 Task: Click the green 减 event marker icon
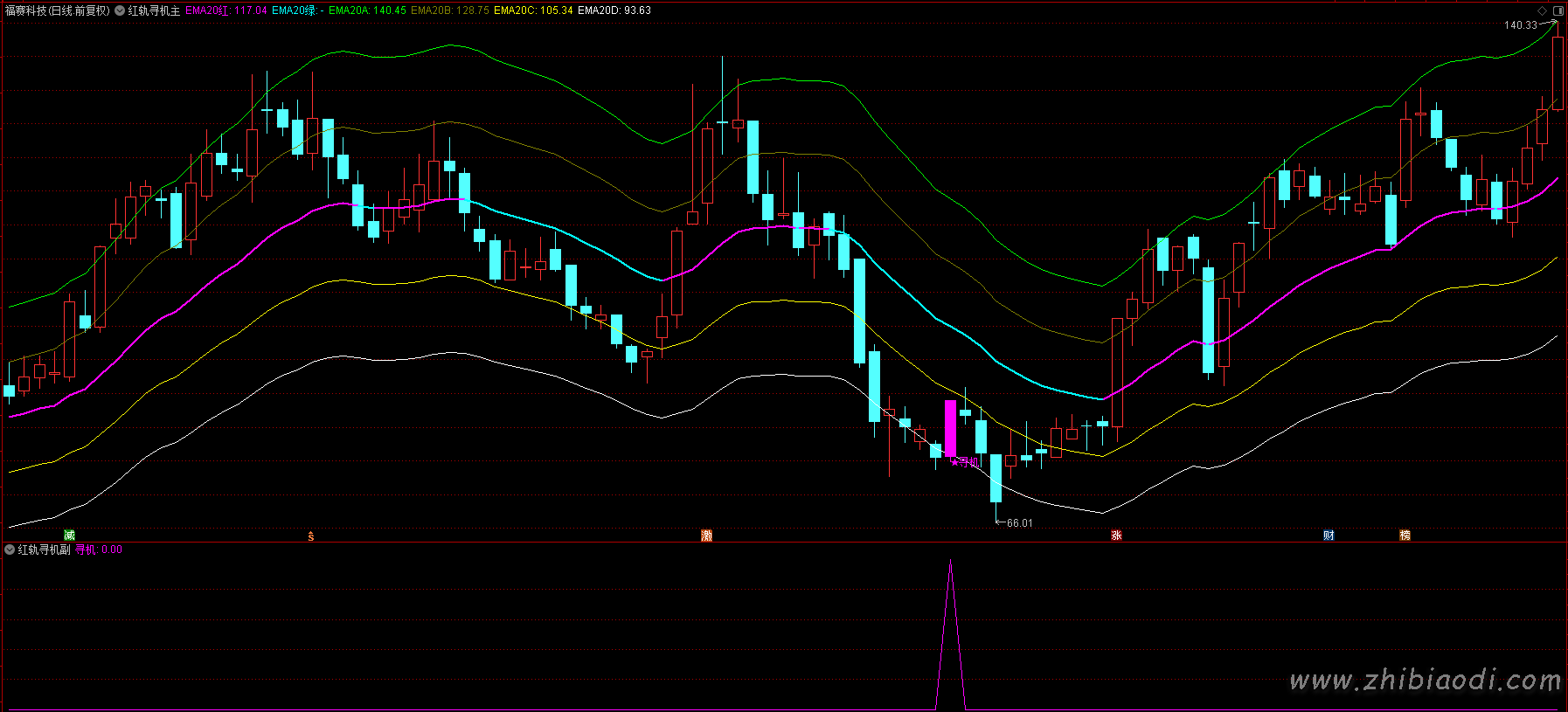70,536
